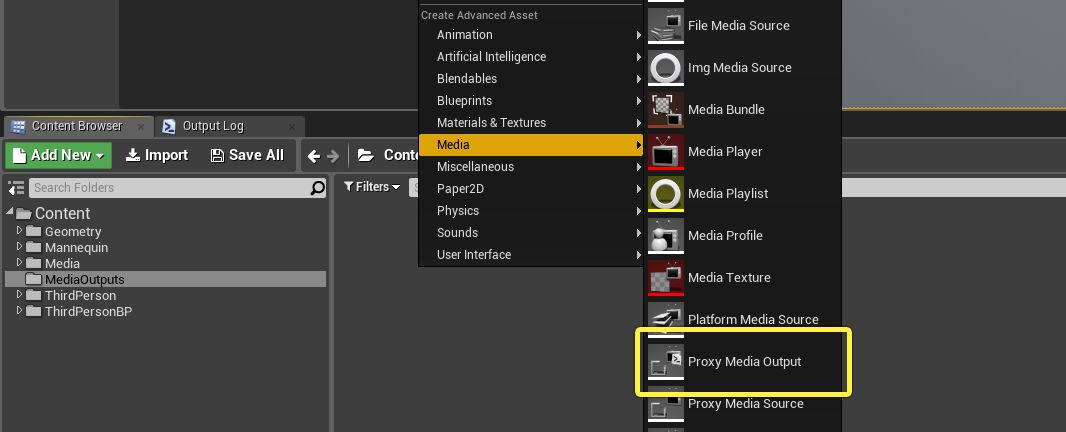Viewport: 1066px width, 432px height.
Task: Click the Media Profile icon
Action: (x=666, y=236)
